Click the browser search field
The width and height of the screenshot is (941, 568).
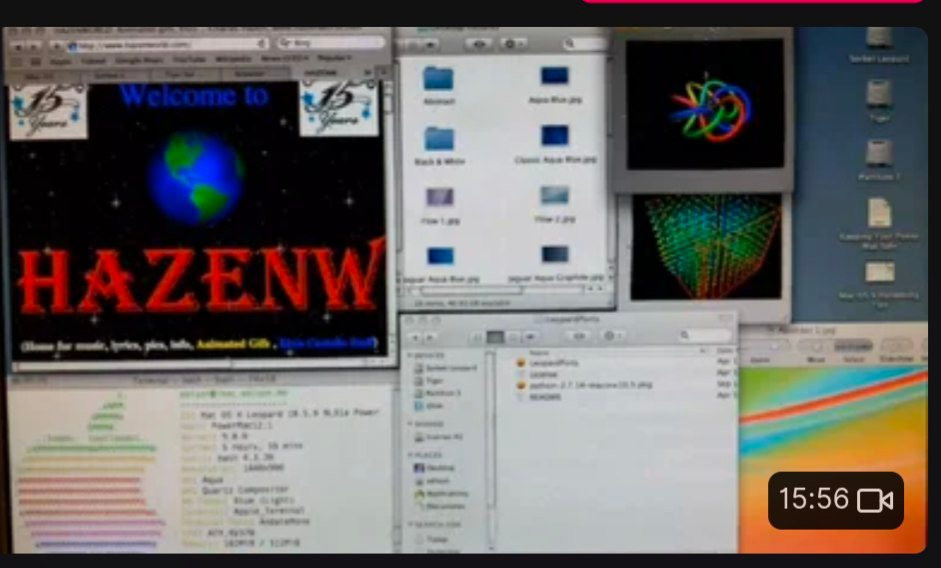pos(330,44)
